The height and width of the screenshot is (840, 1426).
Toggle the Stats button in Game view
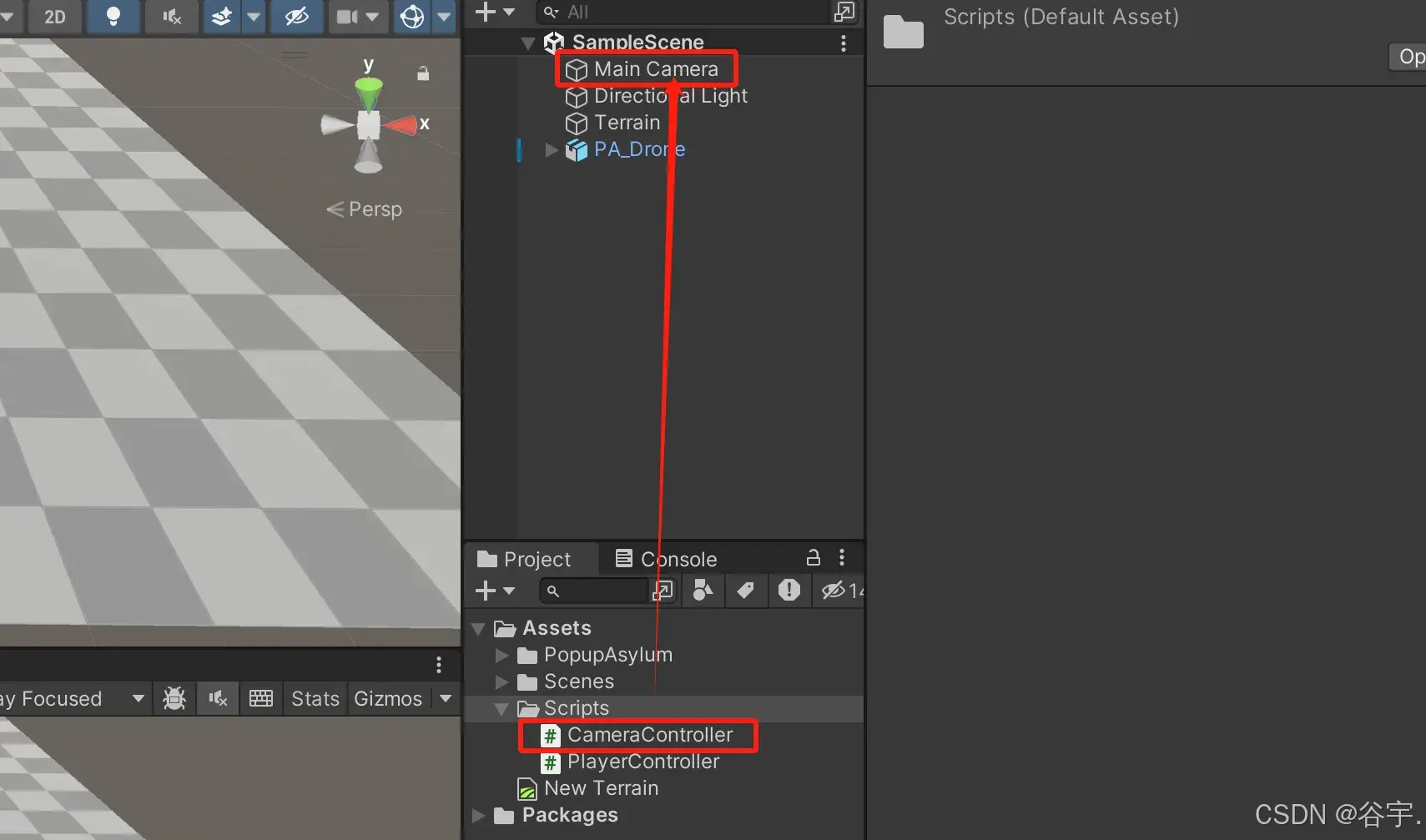pyautogui.click(x=315, y=698)
